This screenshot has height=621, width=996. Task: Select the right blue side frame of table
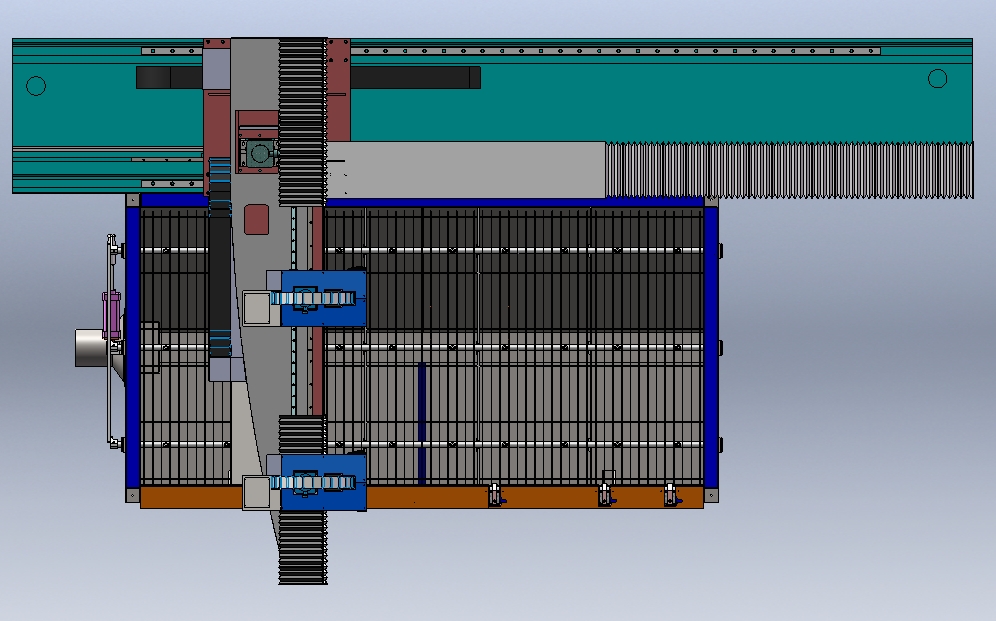pyautogui.click(x=710, y=347)
